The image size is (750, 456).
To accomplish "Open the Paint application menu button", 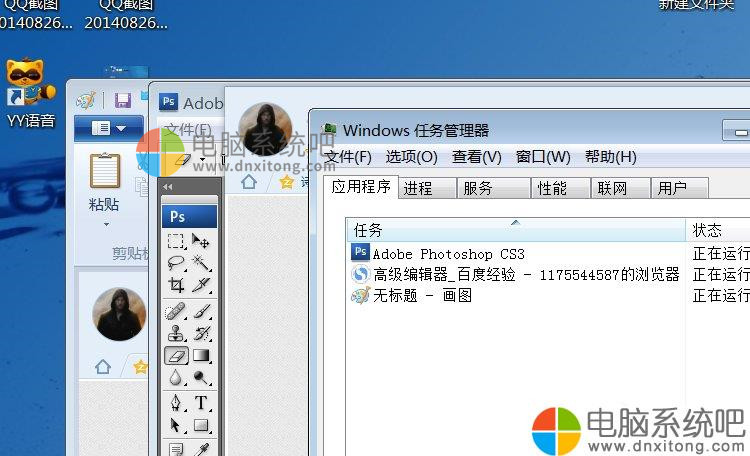I will tap(109, 128).
